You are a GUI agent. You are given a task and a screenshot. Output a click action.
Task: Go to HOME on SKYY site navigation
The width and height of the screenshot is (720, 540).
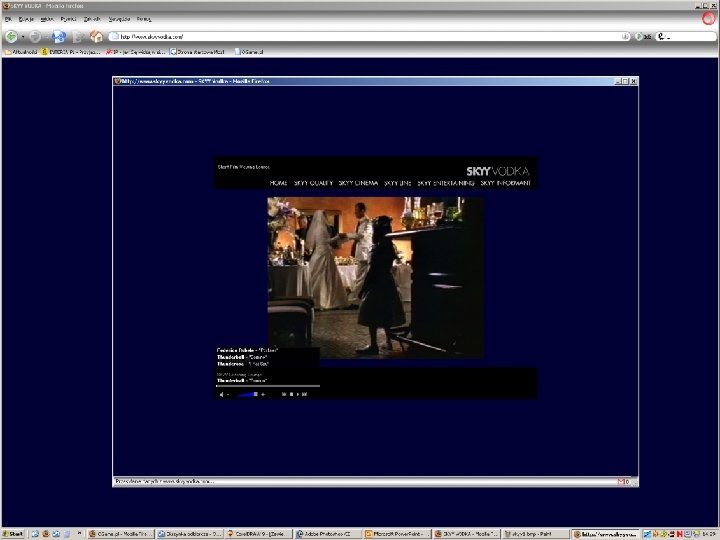tap(278, 183)
